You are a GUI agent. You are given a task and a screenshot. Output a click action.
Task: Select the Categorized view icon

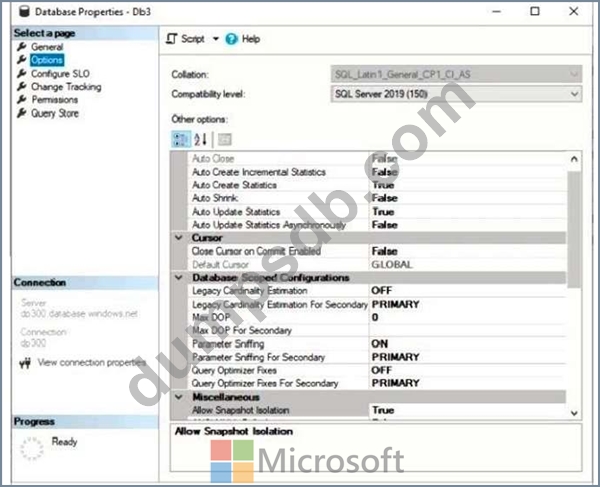(181, 138)
